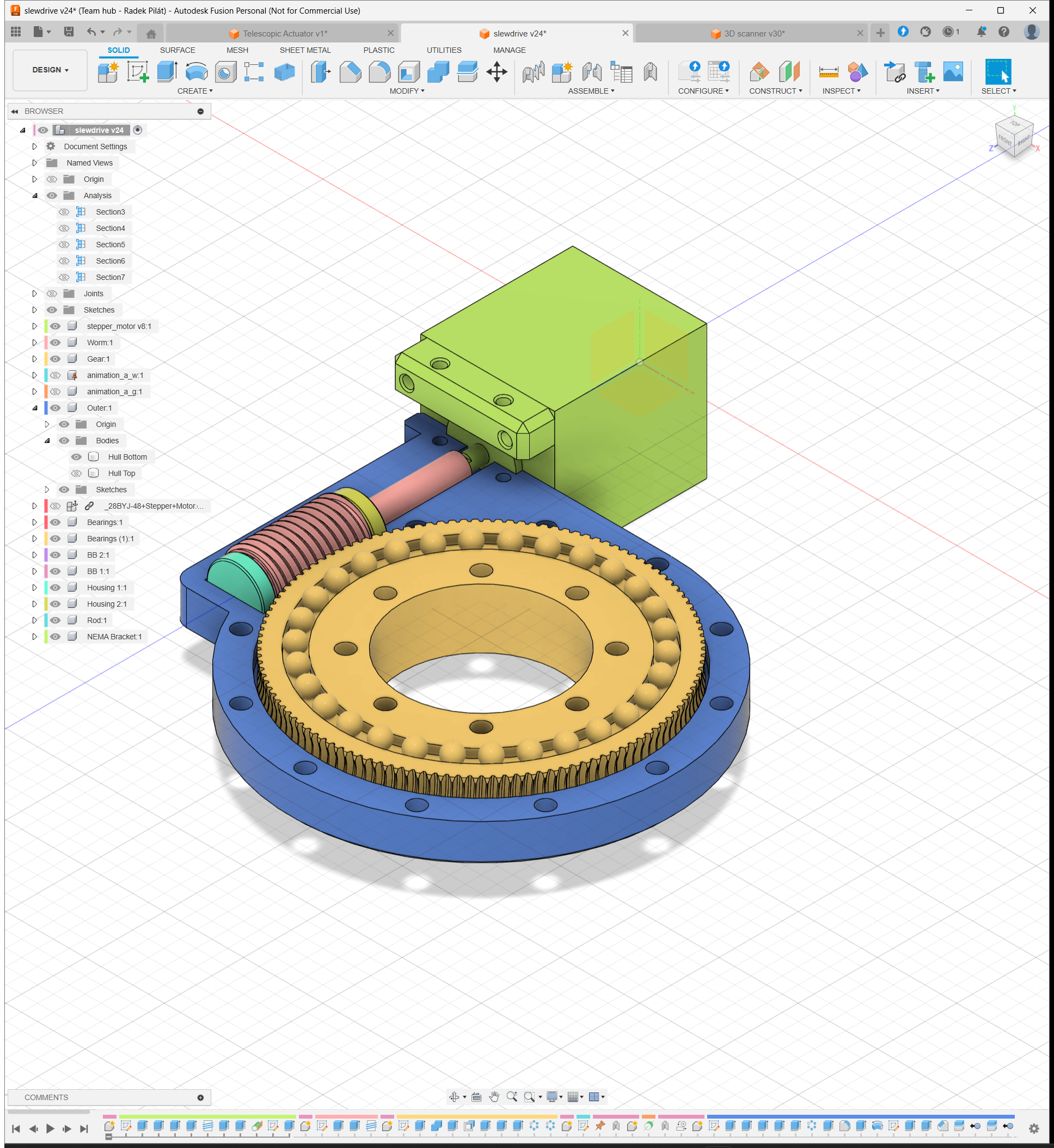Open the DESIGN workspace dropdown

pos(50,70)
